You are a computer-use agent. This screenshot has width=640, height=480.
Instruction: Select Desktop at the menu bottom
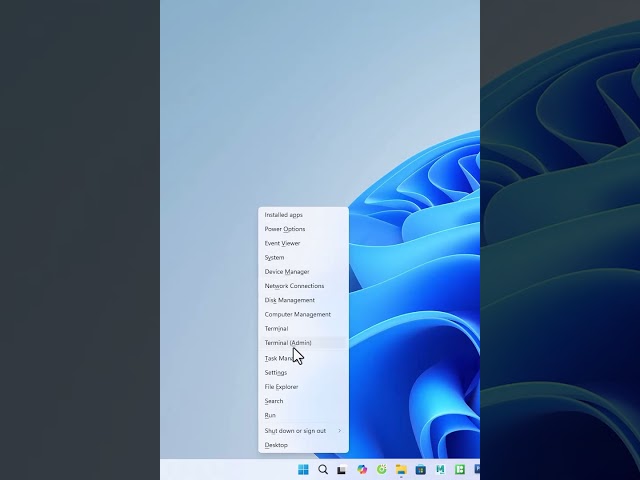[x=303, y=445]
